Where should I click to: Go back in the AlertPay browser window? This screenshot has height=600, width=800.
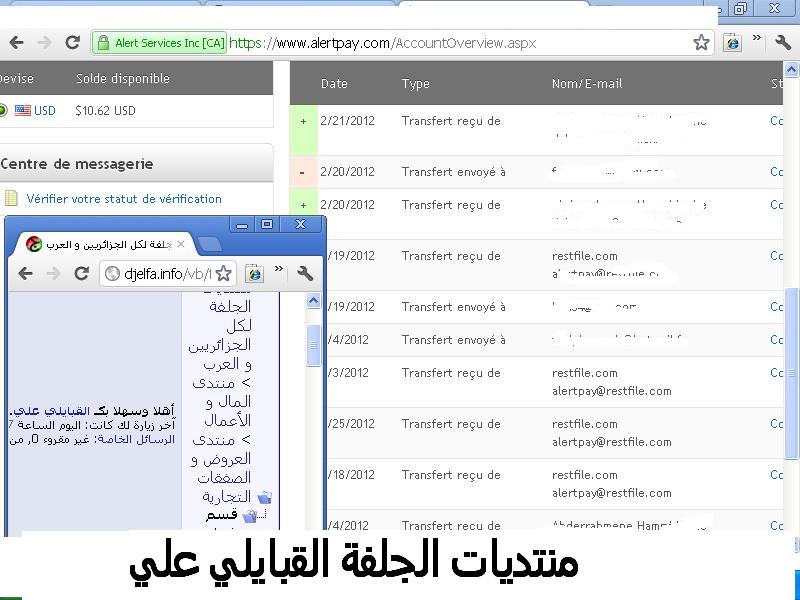point(16,43)
